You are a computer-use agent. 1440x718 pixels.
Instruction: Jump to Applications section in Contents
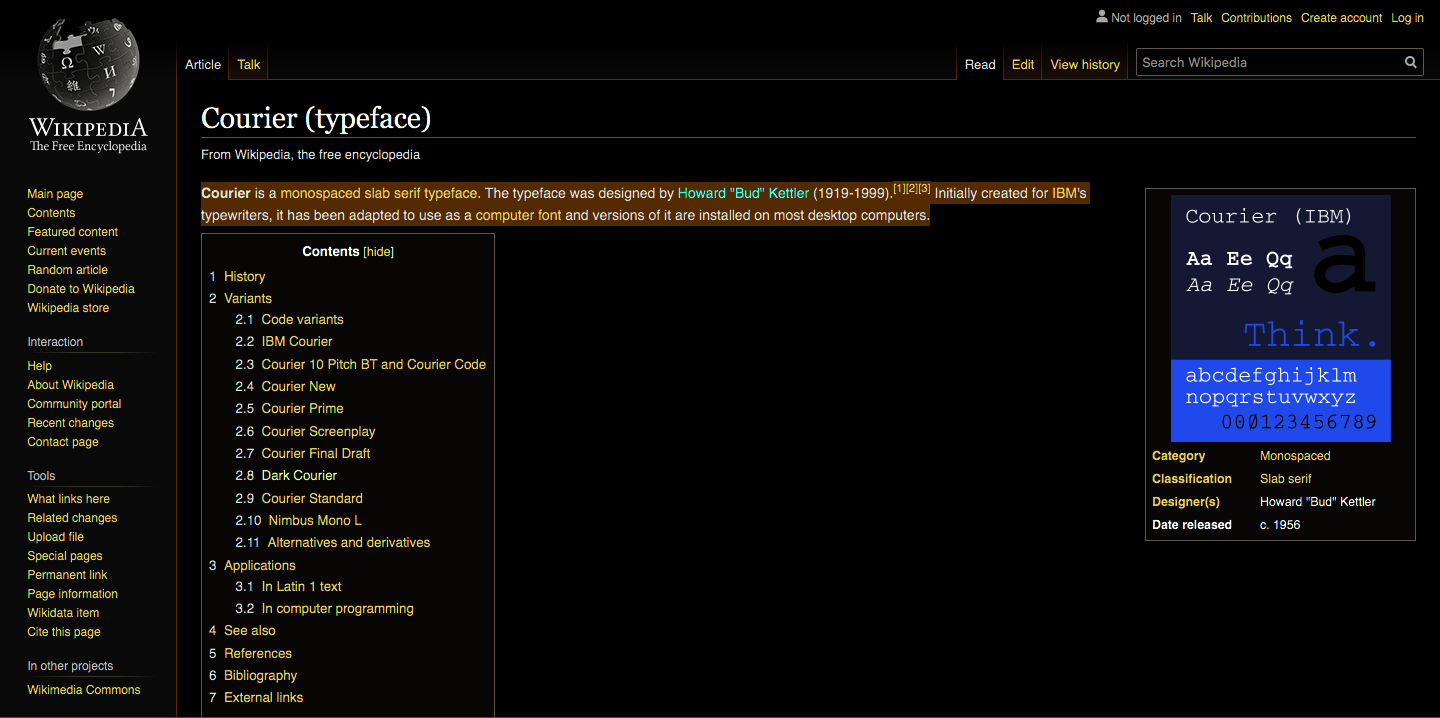coord(260,565)
